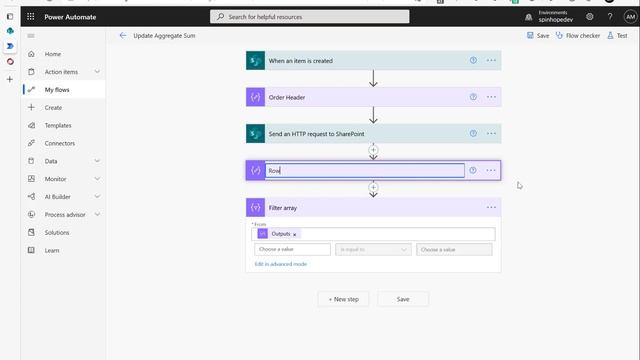Open more options for Order Header
This screenshot has width=640, height=360.
pyautogui.click(x=491, y=97)
